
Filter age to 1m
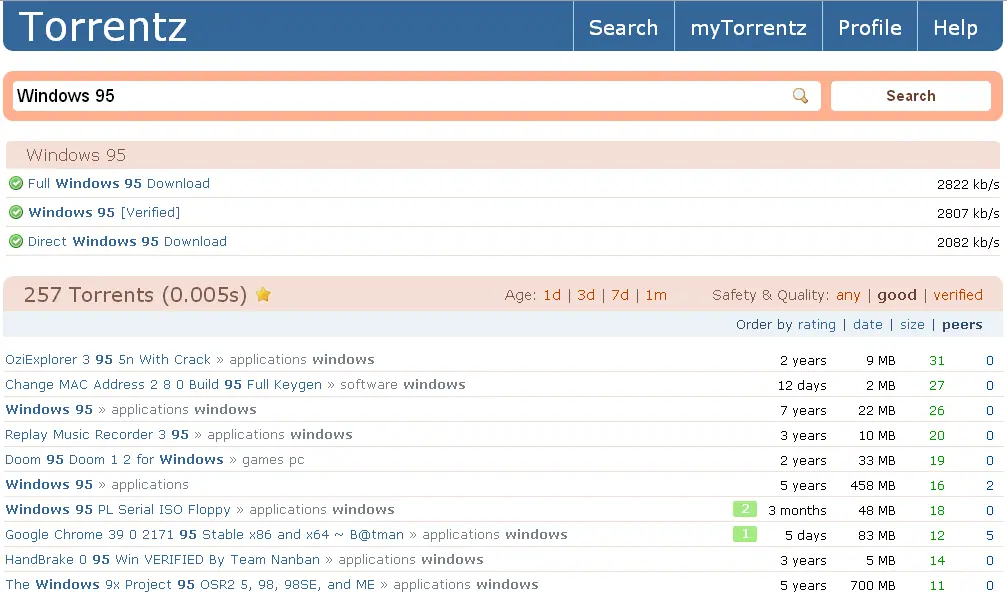point(656,295)
